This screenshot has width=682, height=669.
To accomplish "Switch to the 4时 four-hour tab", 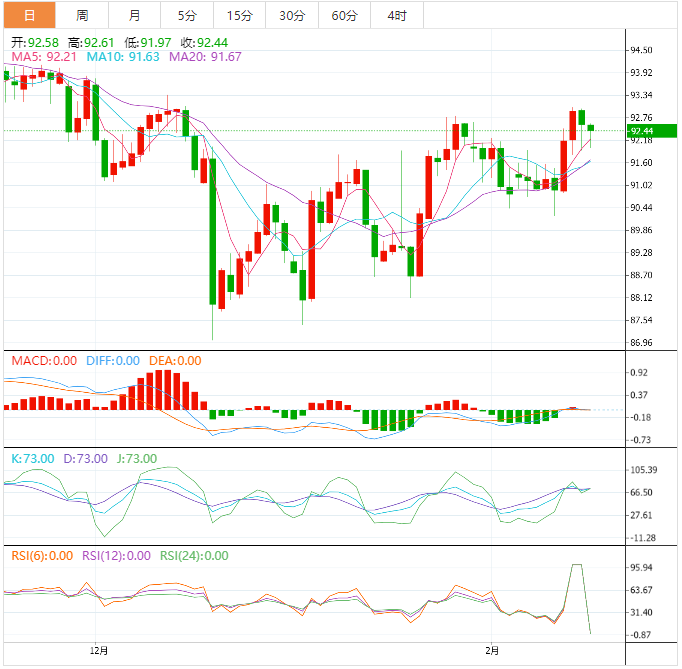I will tap(396, 15).
